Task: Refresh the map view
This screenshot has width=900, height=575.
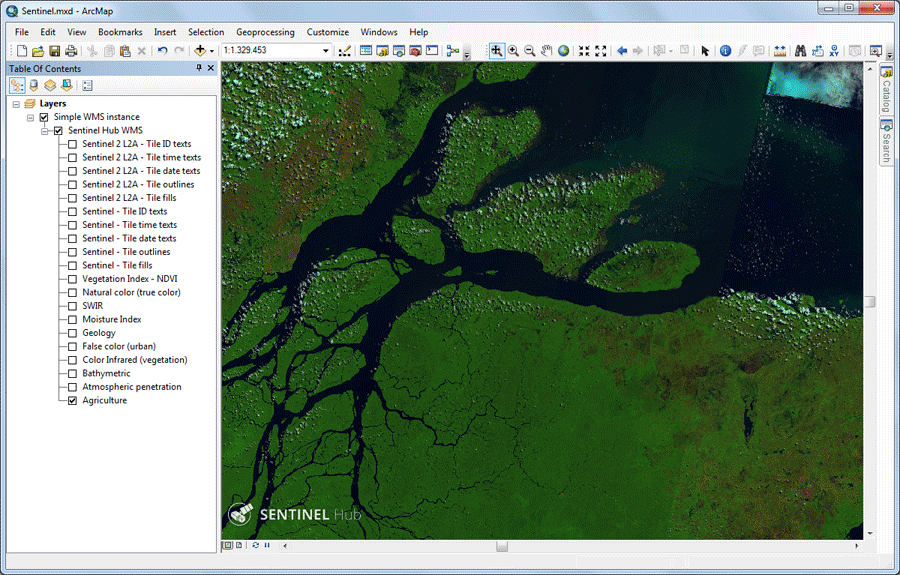Action: pos(255,545)
